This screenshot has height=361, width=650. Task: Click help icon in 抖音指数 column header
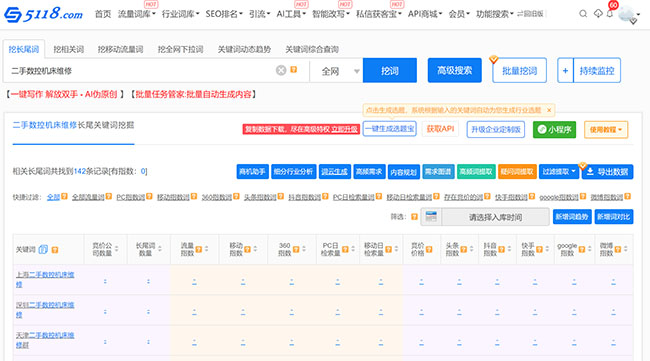[501, 249]
